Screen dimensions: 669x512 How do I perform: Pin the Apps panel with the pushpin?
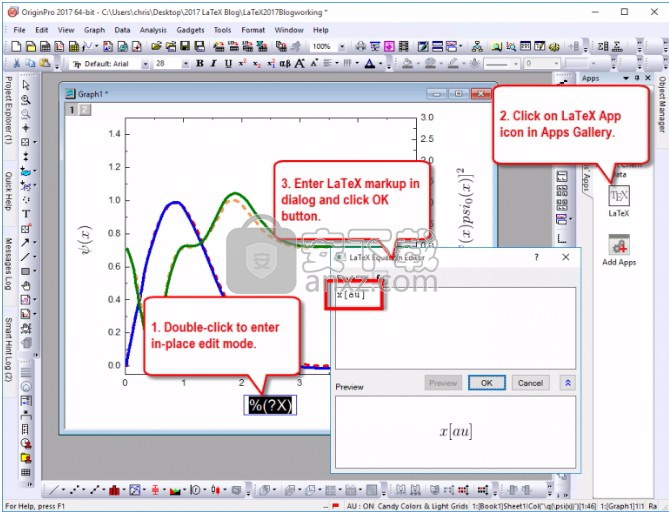(x=637, y=78)
